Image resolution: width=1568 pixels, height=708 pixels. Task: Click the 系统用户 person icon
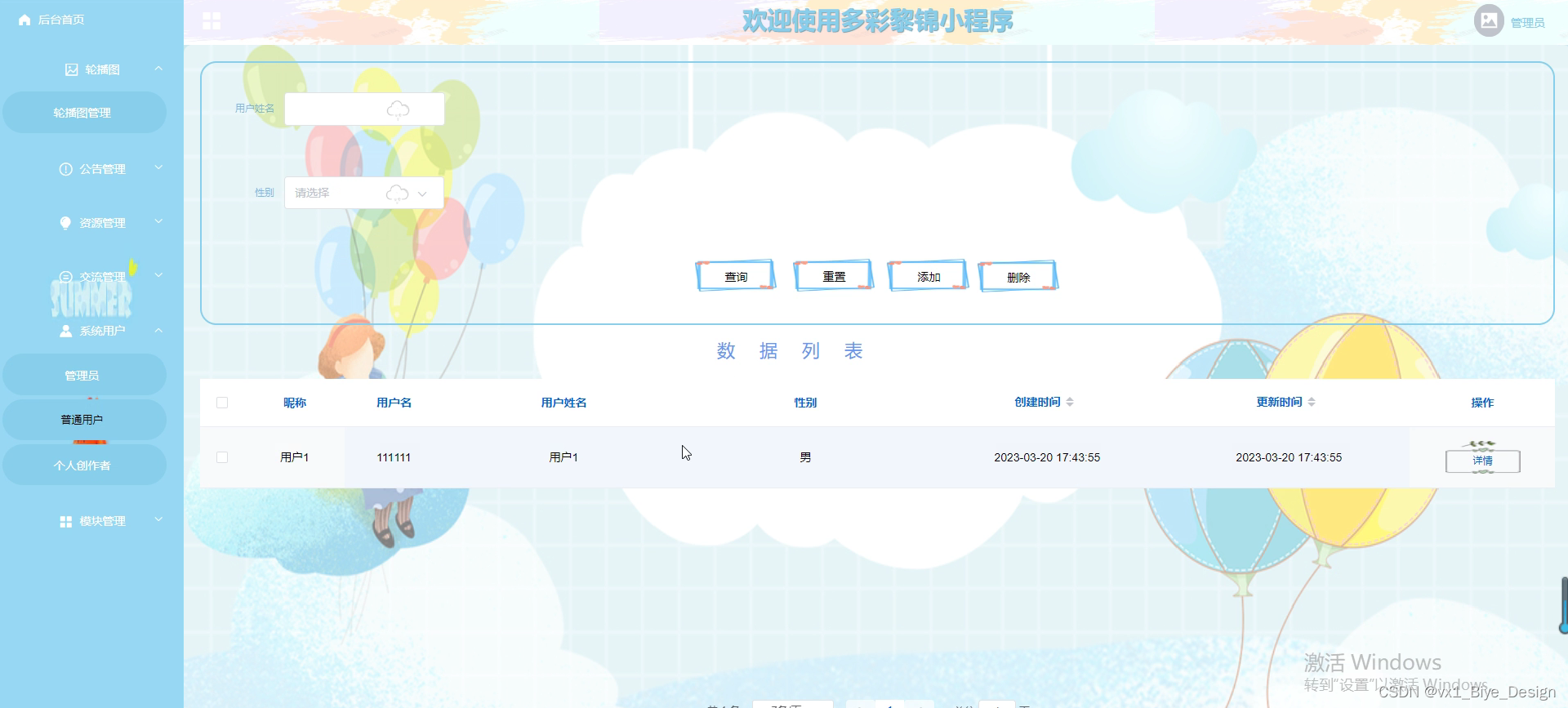point(66,331)
